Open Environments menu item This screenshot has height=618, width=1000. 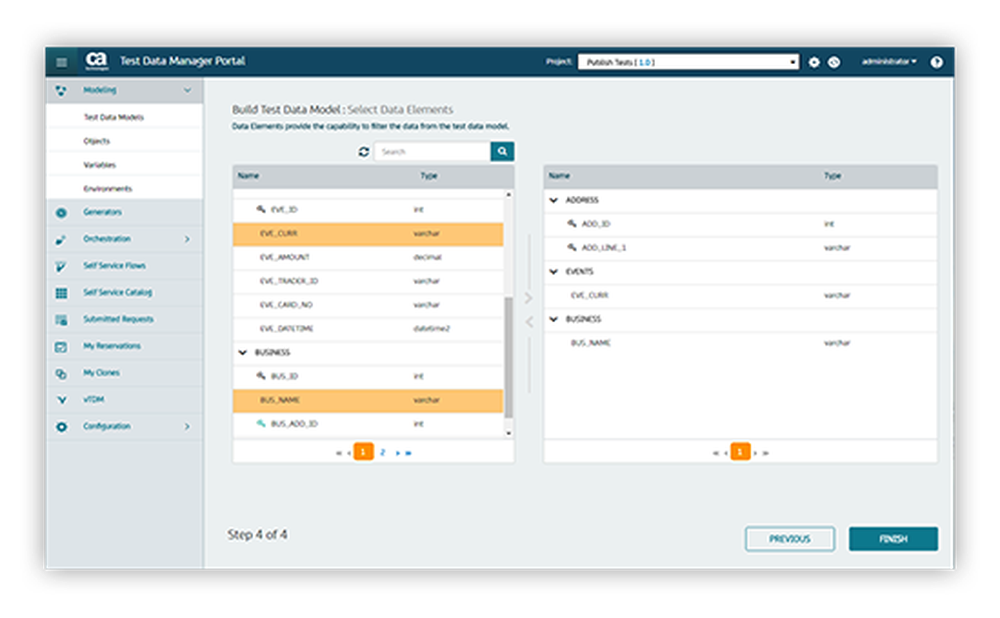pos(108,189)
